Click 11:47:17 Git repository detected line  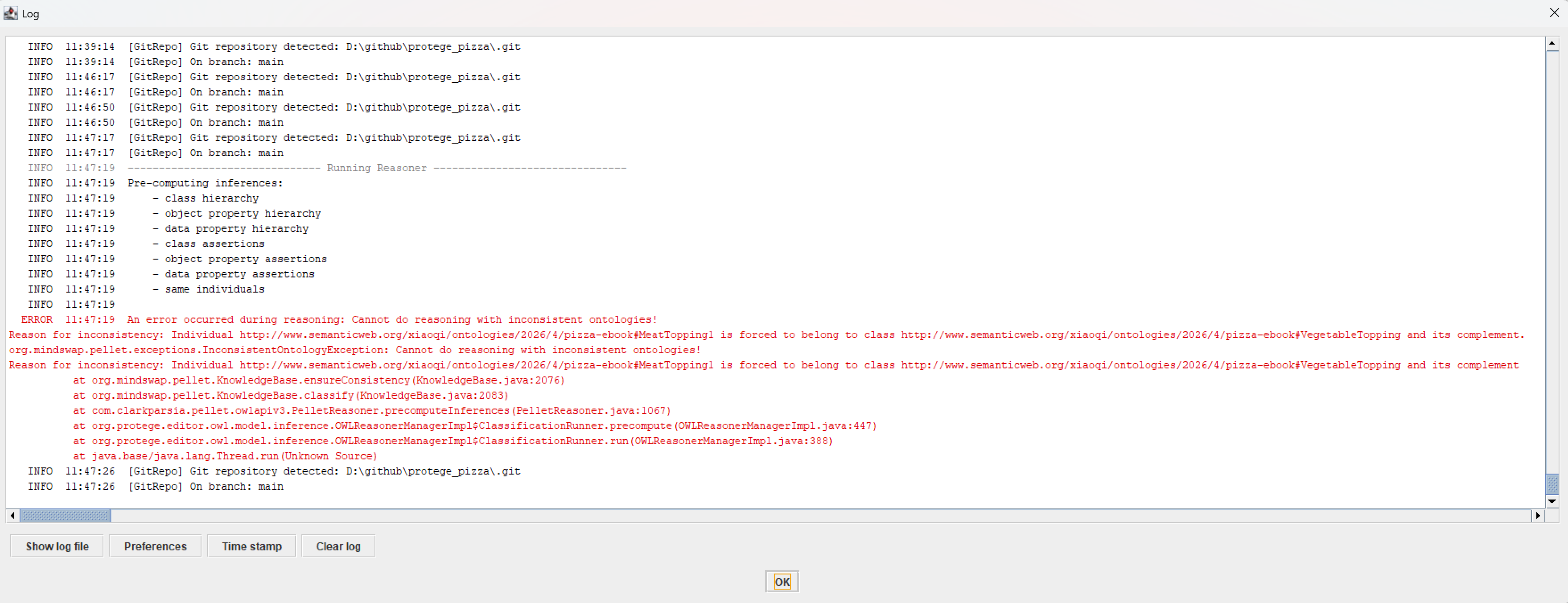274,138
